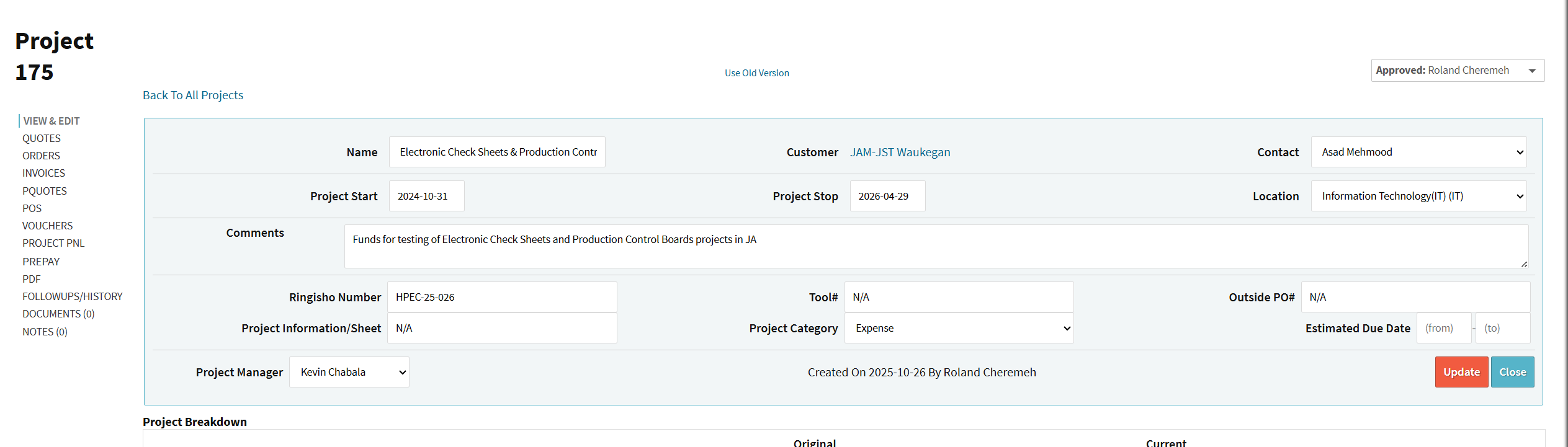Open the JAM-JST Waukegan customer link
Viewport: 1568px width, 447px height.
900,153
